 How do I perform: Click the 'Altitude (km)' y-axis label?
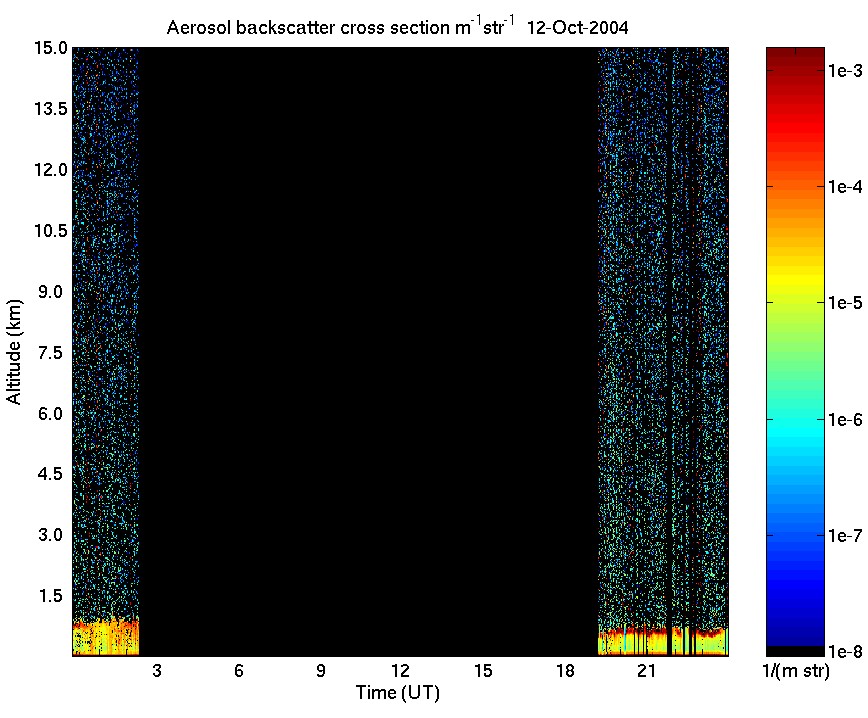tap(14, 352)
